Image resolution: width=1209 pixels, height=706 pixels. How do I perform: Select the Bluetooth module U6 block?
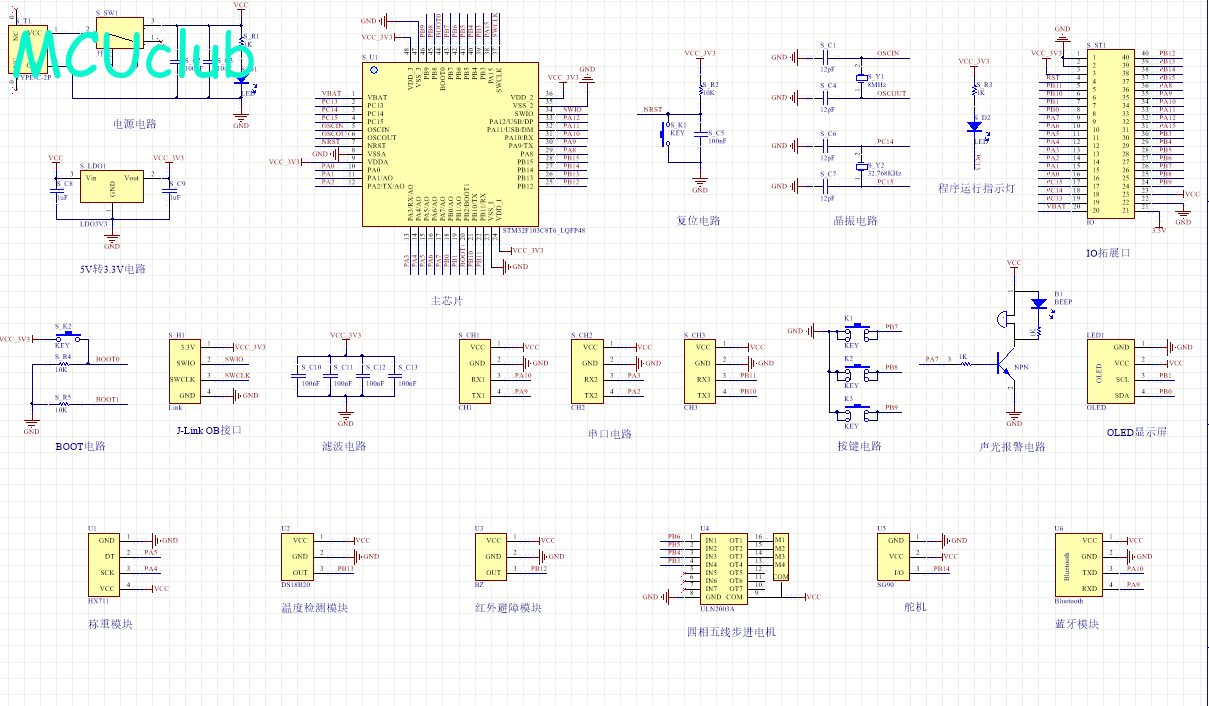1077,564
